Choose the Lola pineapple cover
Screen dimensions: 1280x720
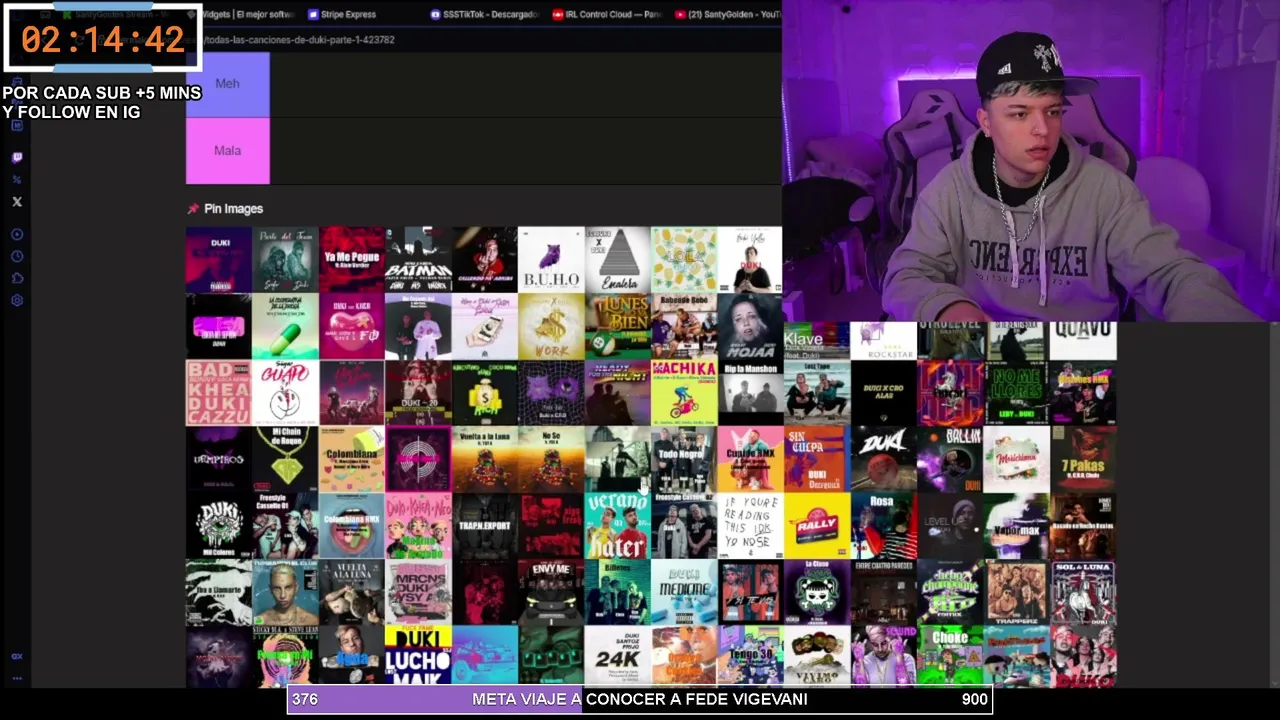tap(684, 259)
